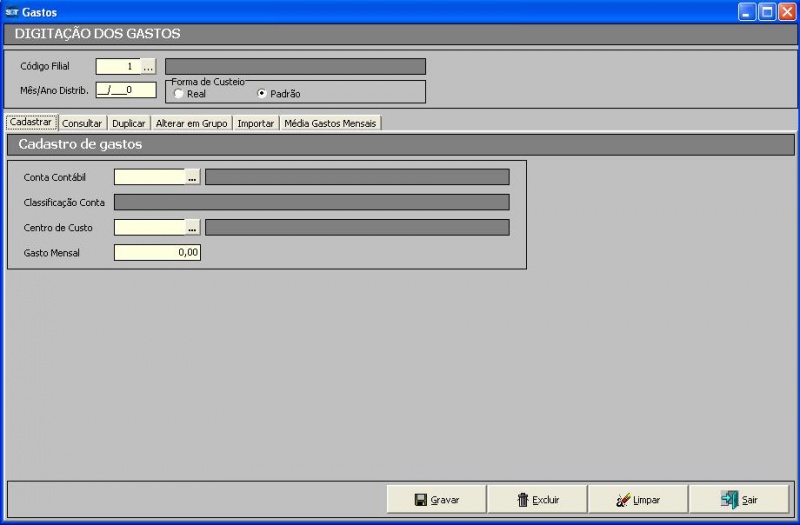Select the Cadastrar tab
800x525 pixels.
(x=30, y=122)
